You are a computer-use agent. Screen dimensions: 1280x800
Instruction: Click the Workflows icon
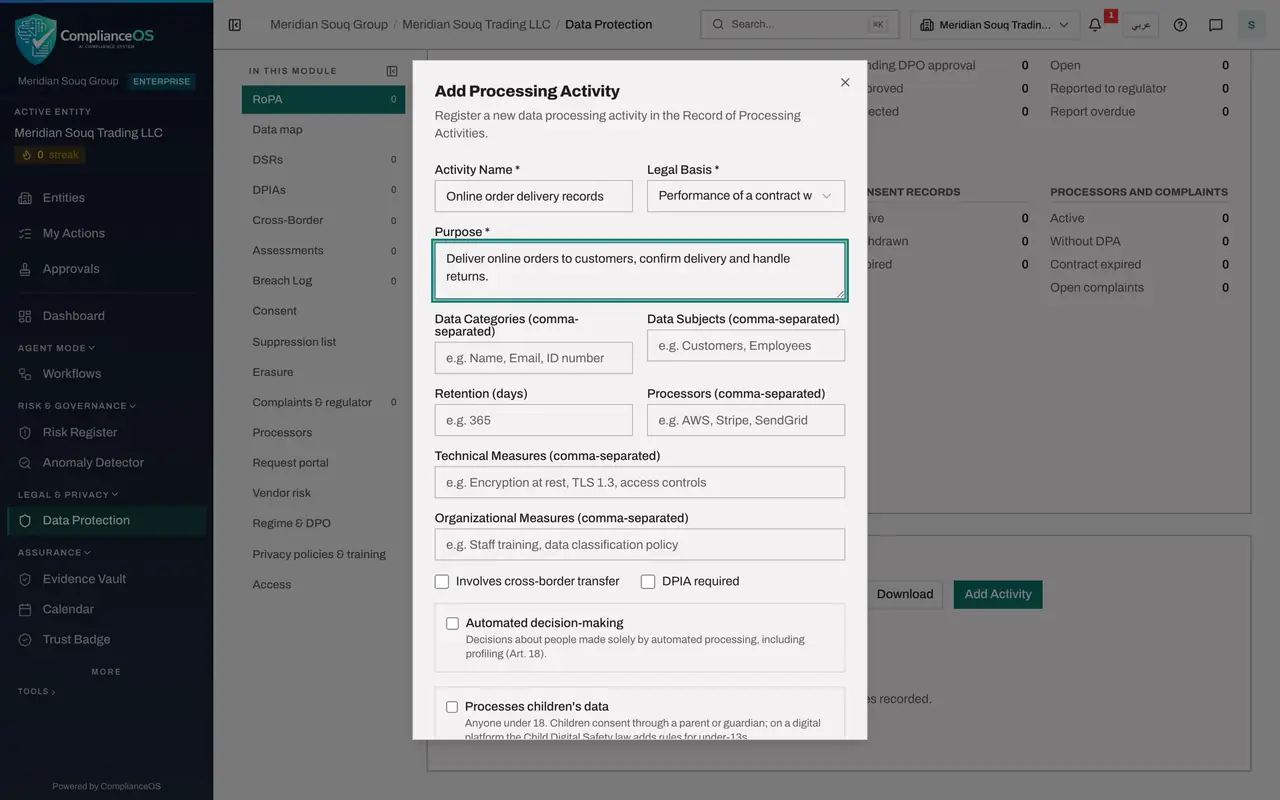point(25,374)
